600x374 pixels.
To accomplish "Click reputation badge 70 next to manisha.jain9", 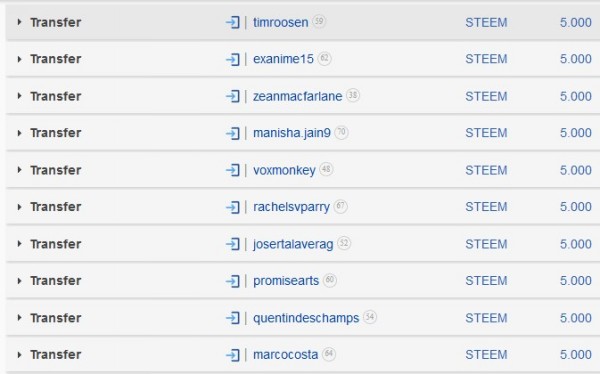I will tap(341, 132).
